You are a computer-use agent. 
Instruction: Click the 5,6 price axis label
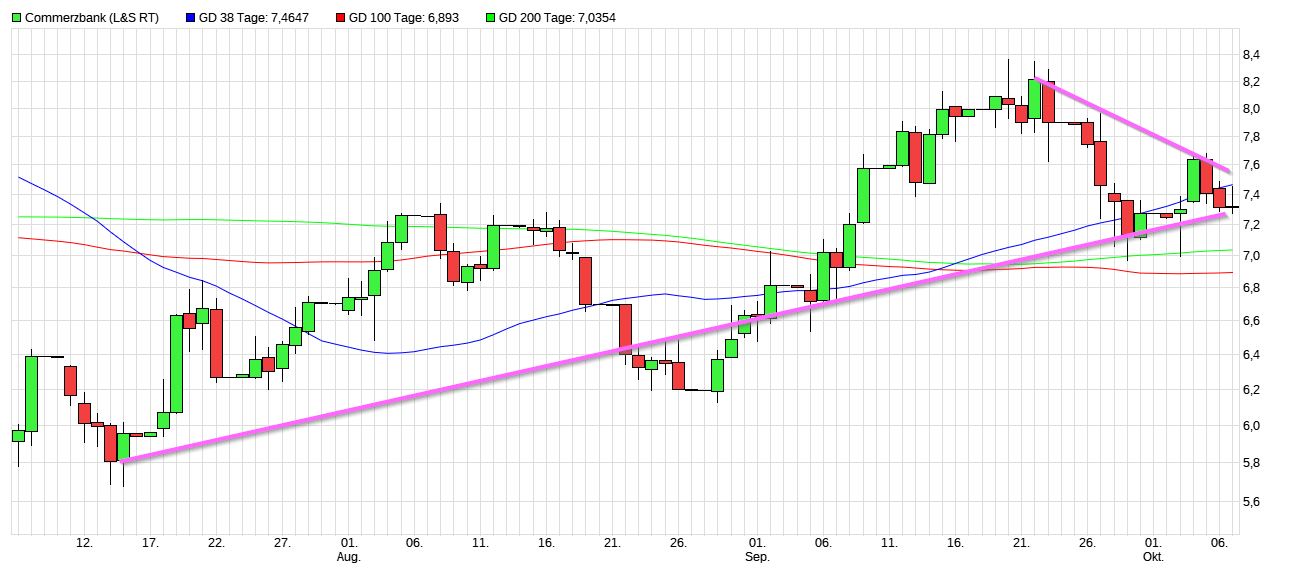pyautogui.click(x=1251, y=502)
